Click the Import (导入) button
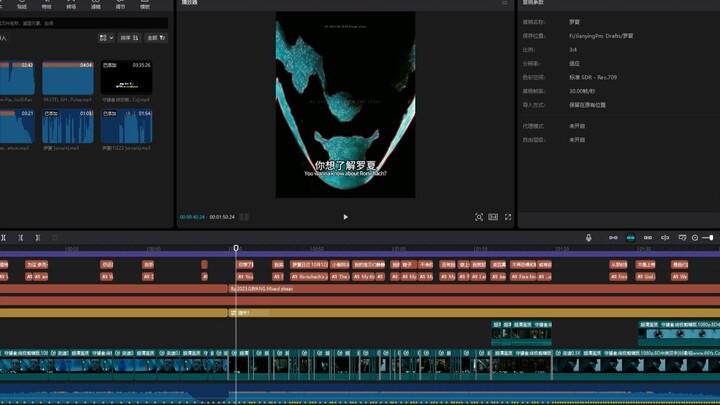Image resolution: width=720 pixels, height=405 pixels. coord(3,38)
